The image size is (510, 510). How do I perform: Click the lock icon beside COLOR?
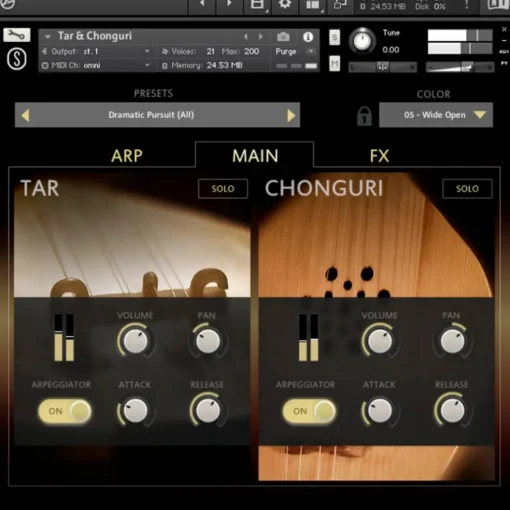[x=364, y=116]
